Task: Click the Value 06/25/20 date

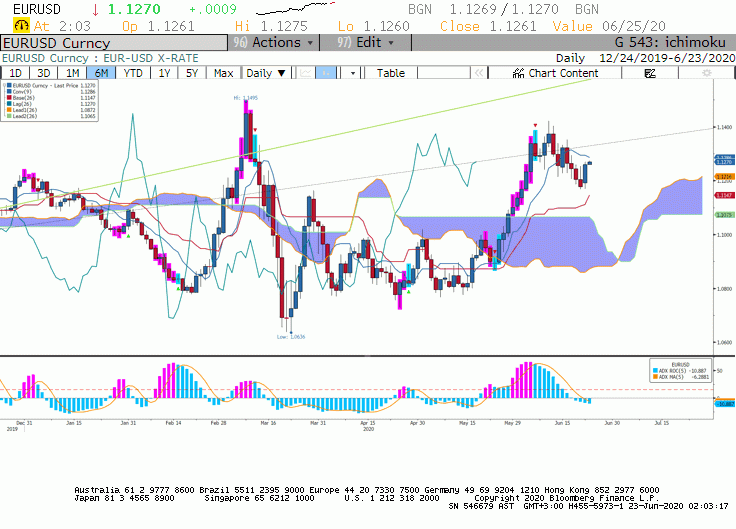Action: point(609,26)
